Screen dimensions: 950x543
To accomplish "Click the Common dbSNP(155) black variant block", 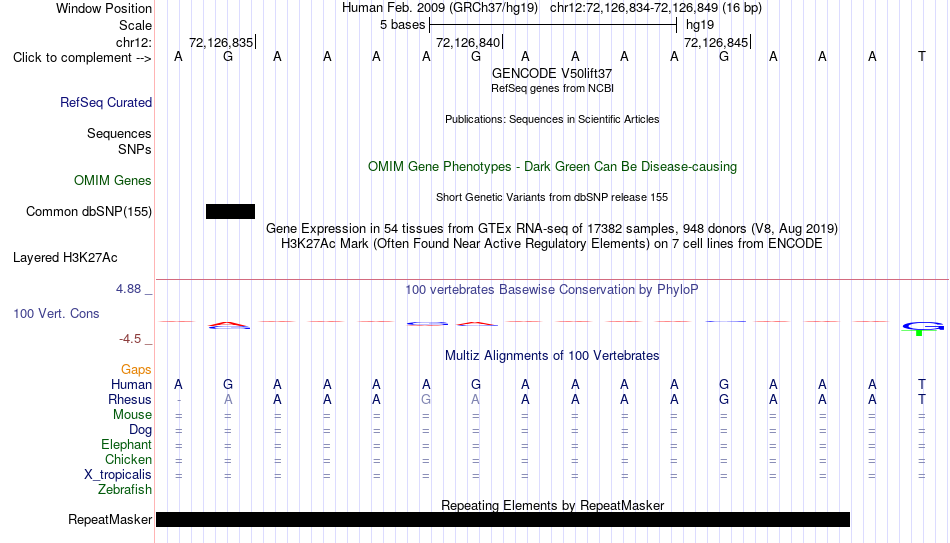I will (230, 212).
